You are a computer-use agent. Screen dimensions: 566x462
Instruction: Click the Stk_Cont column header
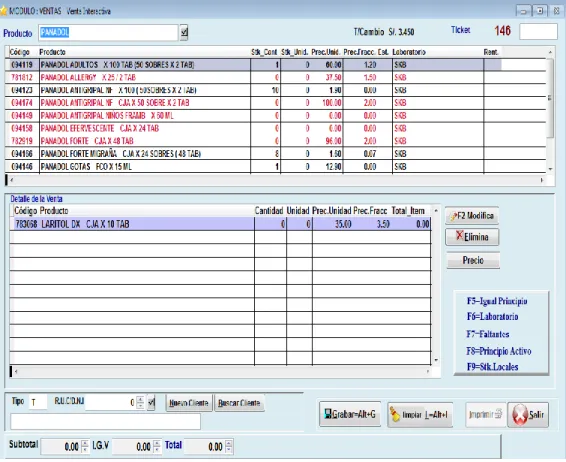(x=264, y=52)
